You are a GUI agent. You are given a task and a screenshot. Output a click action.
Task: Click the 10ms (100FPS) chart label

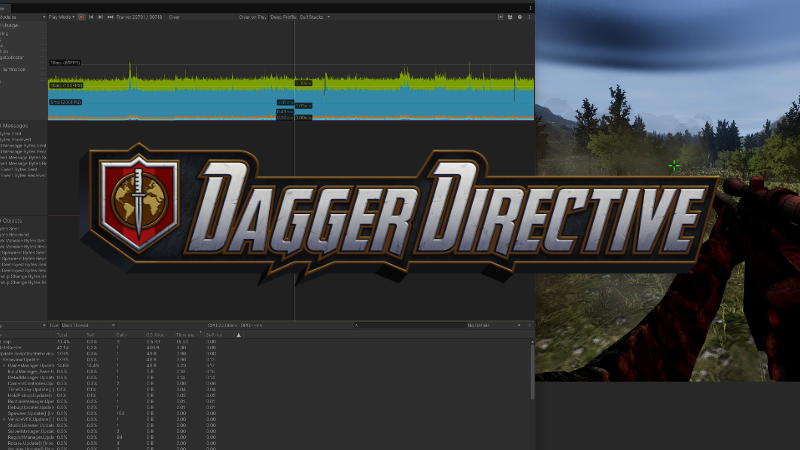(66, 85)
